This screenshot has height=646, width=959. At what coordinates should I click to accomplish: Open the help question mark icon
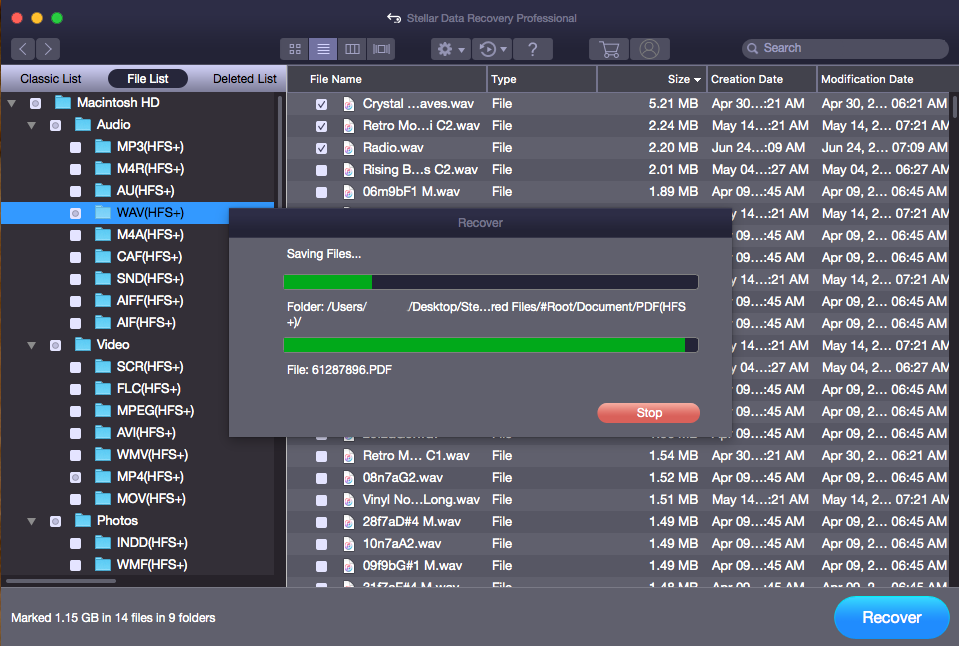533,48
